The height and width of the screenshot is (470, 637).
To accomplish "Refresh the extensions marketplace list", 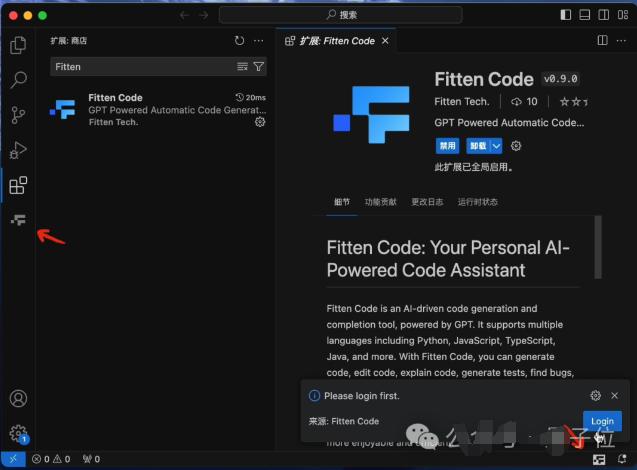I will point(239,41).
